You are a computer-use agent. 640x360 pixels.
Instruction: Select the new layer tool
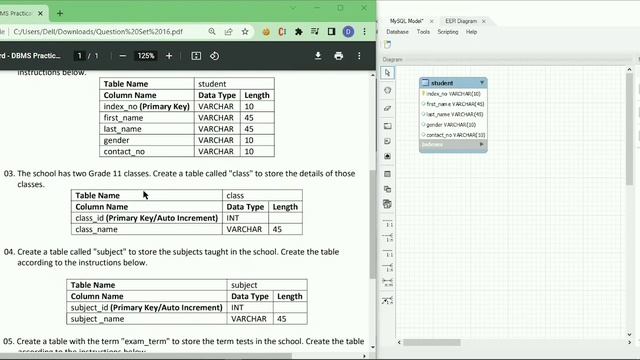pyautogui.click(x=387, y=126)
